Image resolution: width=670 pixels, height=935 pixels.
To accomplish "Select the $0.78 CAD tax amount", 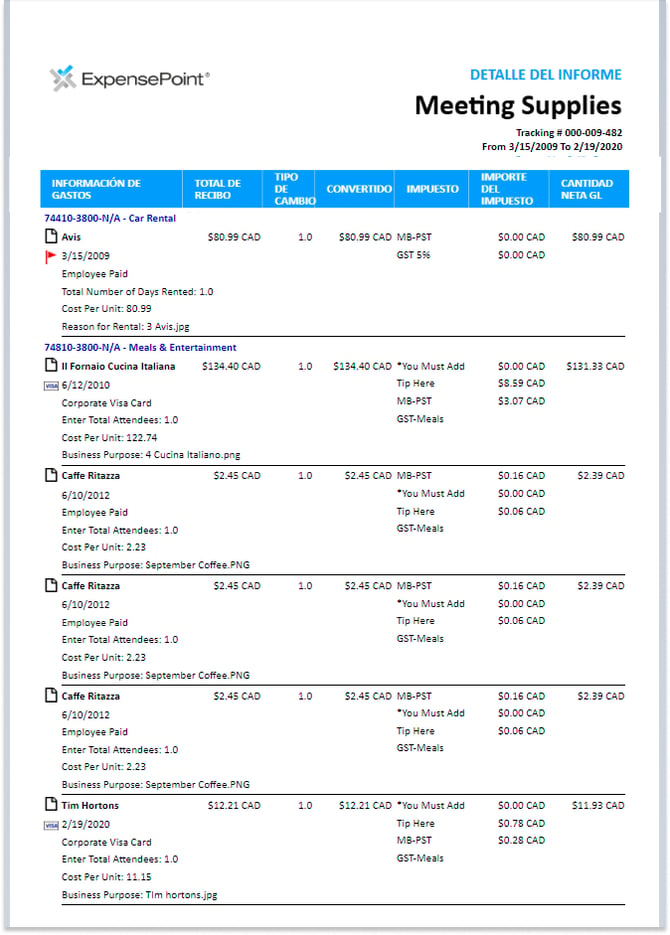I will click(x=522, y=823).
